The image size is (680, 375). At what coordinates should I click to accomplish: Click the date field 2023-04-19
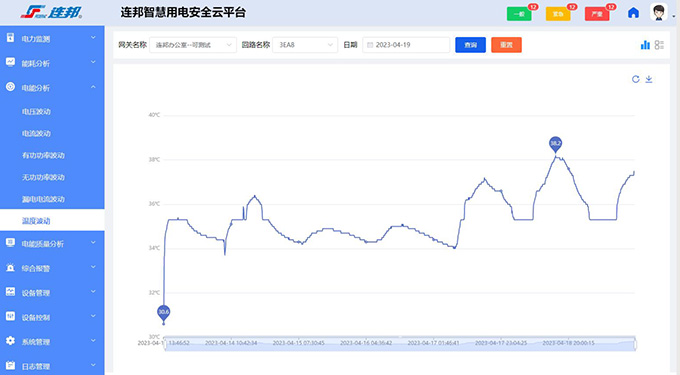(x=406, y=45)
